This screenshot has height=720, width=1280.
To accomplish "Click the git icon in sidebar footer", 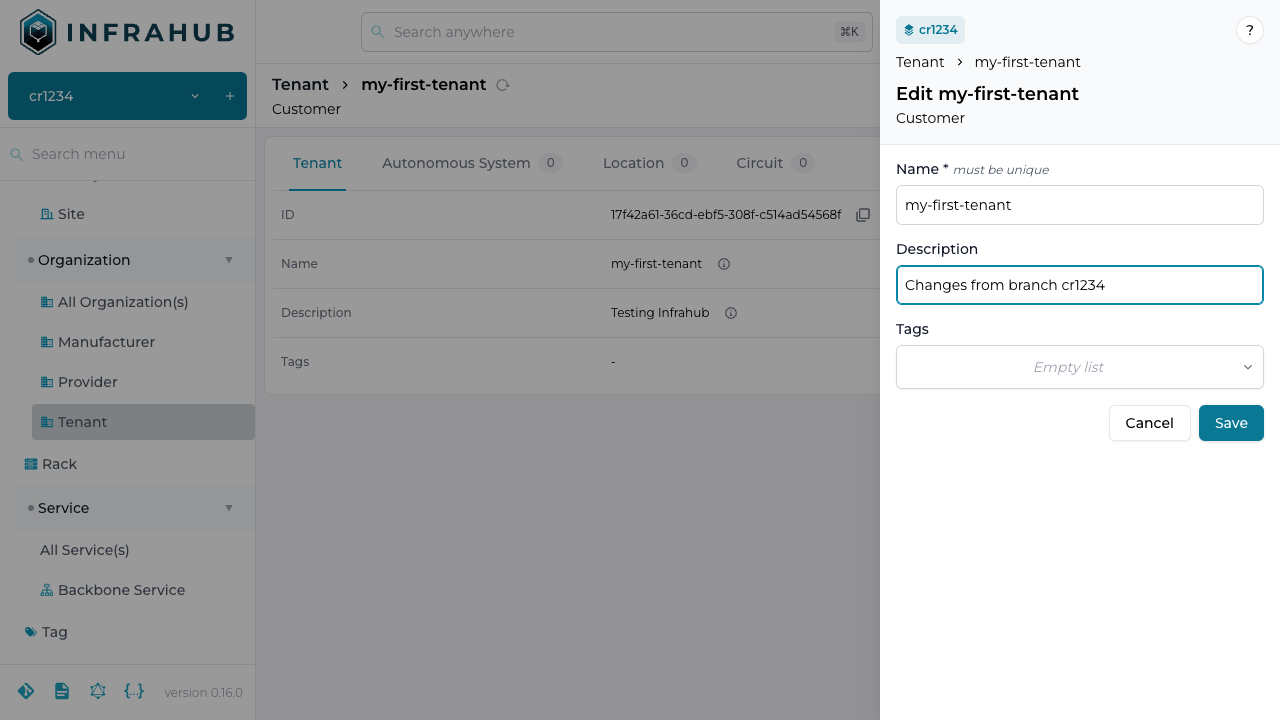I will [26, 691].
